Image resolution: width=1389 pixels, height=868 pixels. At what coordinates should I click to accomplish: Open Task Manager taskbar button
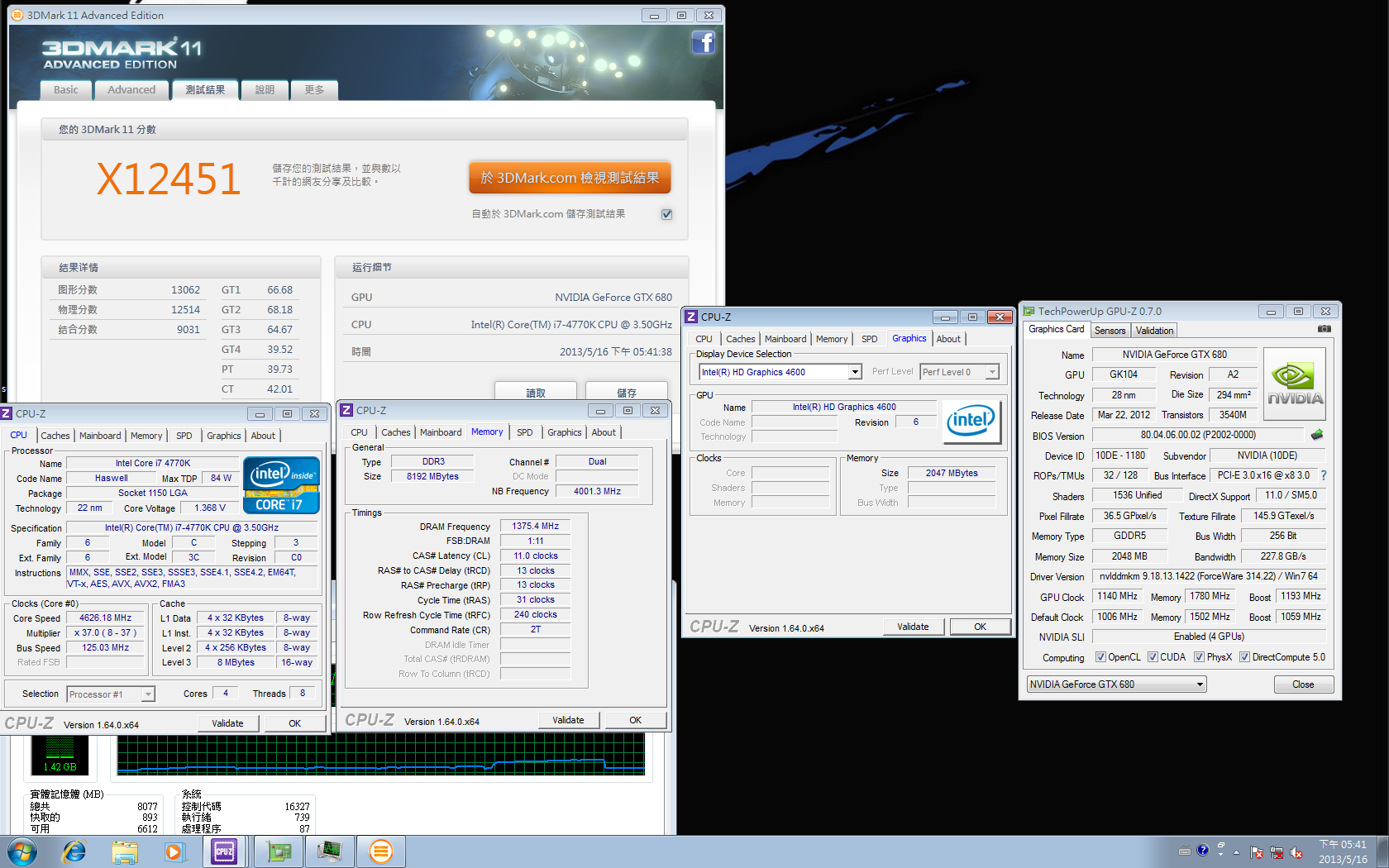coord(330,851)
